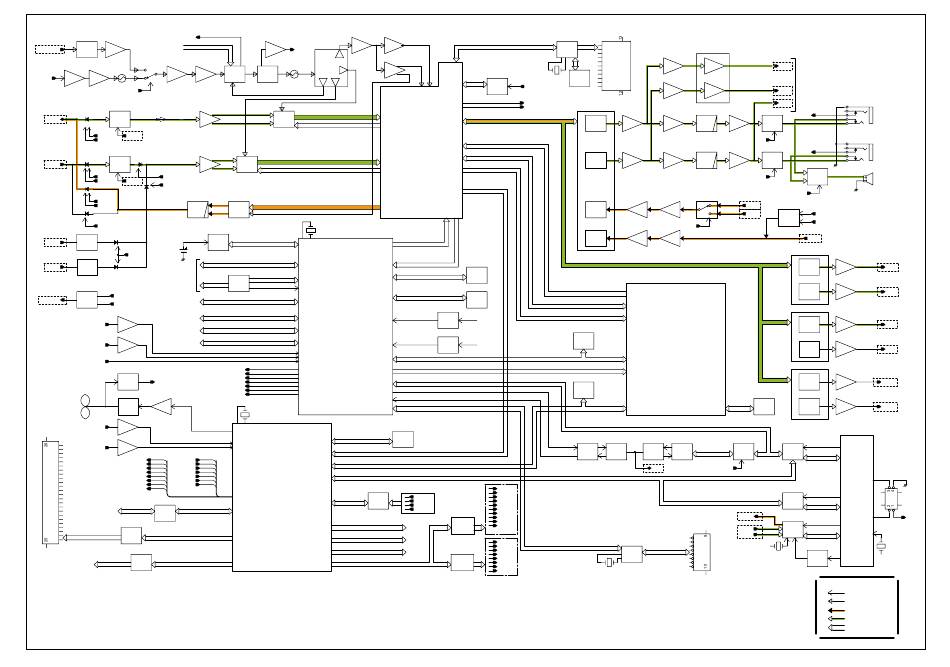Select the orange arrow in the legend box

coord(836,610)
